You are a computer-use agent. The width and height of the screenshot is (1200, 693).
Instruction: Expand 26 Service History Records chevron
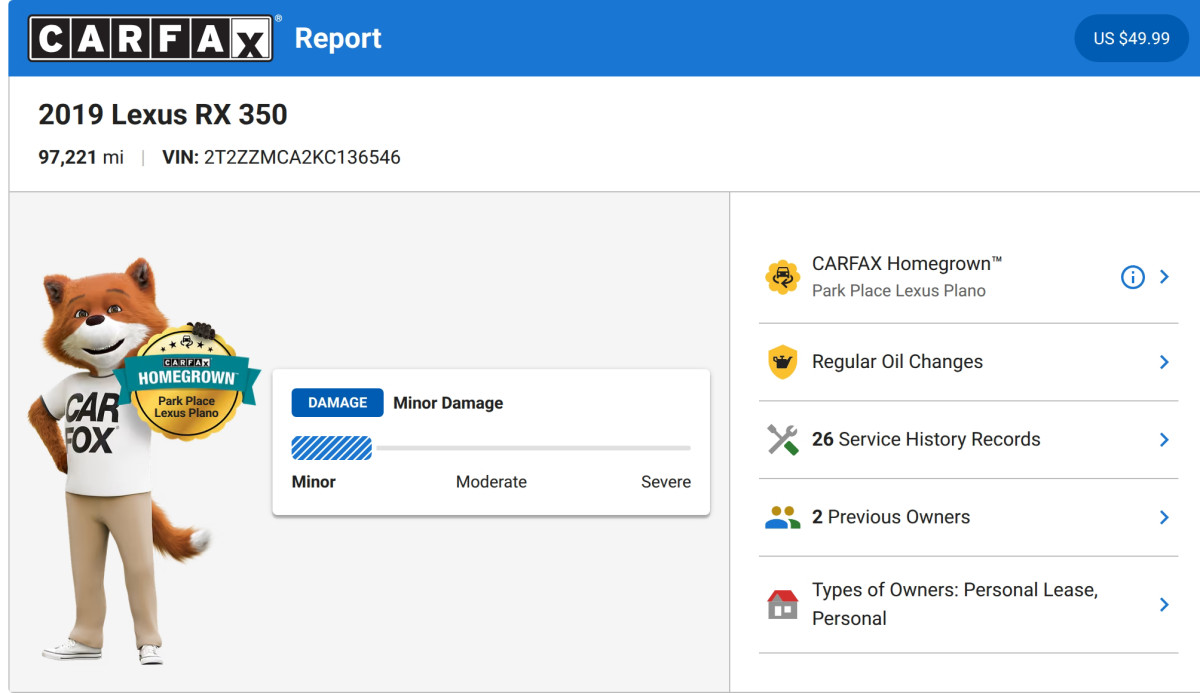point(1164,440)
